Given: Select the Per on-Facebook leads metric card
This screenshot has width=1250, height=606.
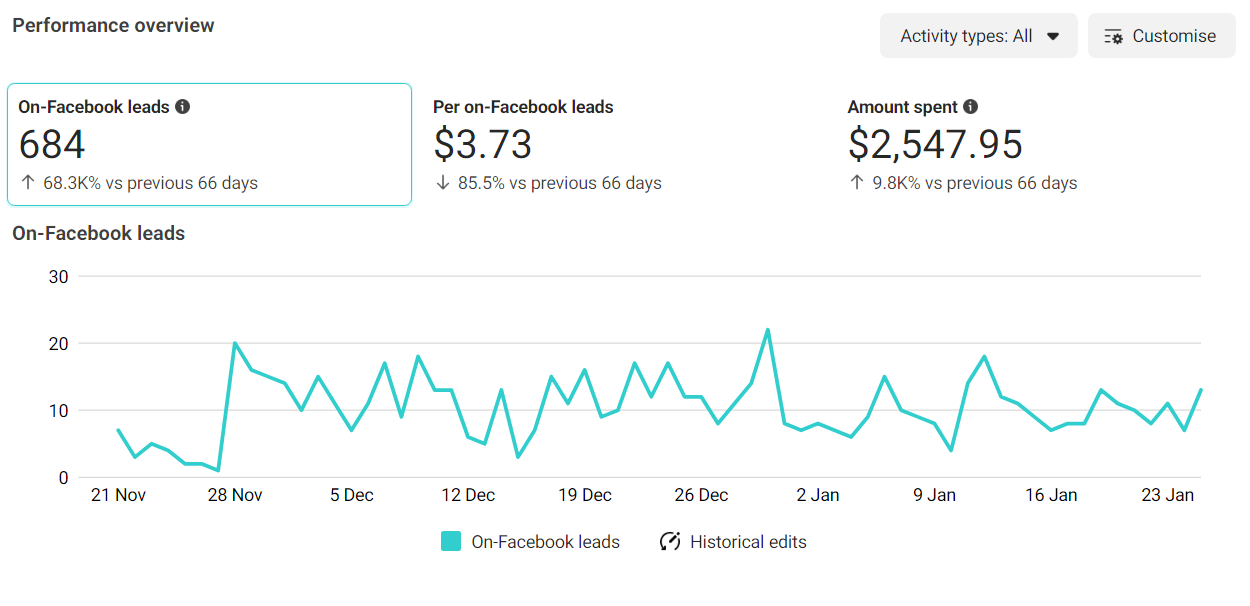Looking at the screenshot, I should (620, 145).
